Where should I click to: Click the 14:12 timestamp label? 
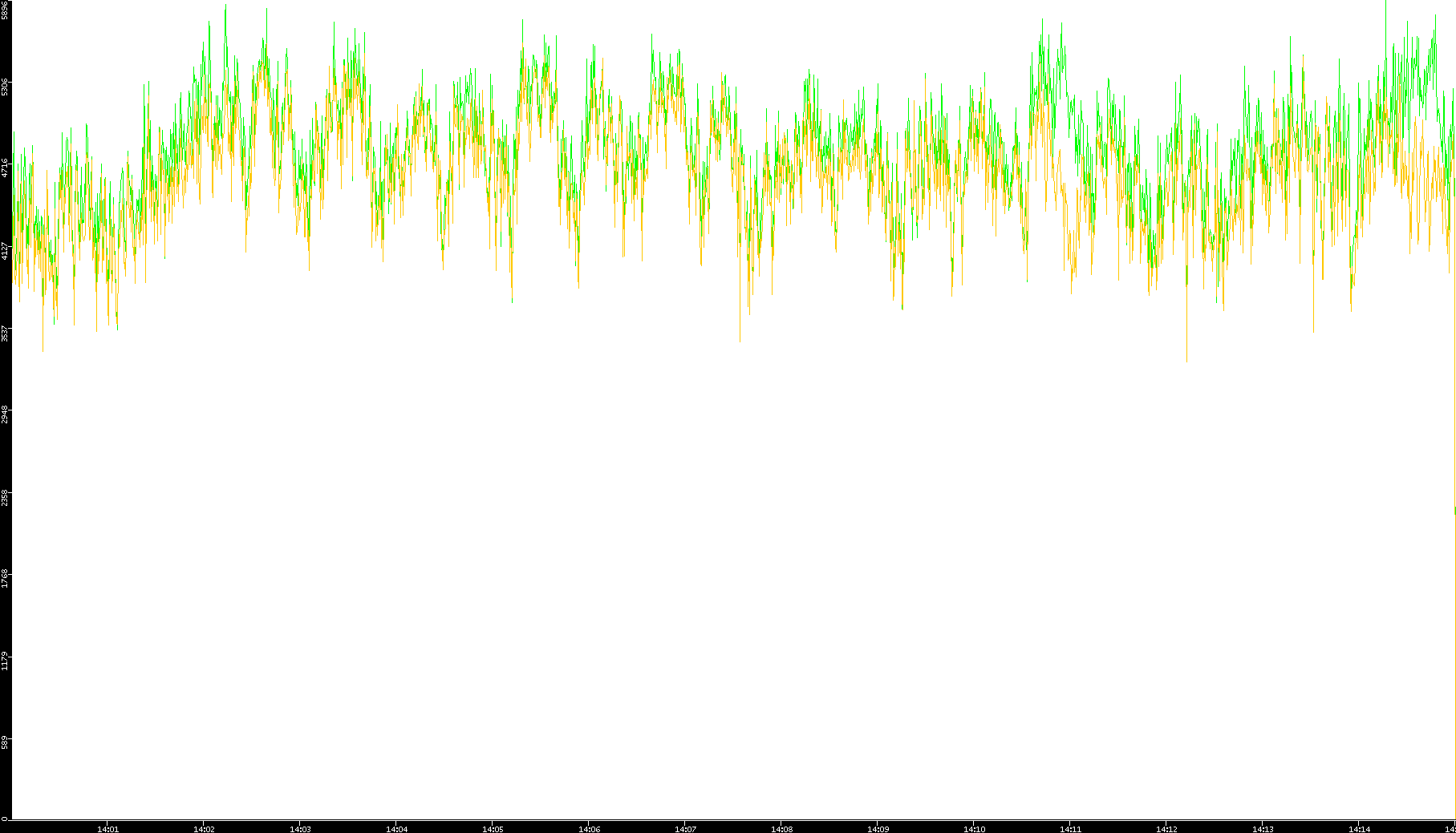click(x=1166, y=829)
